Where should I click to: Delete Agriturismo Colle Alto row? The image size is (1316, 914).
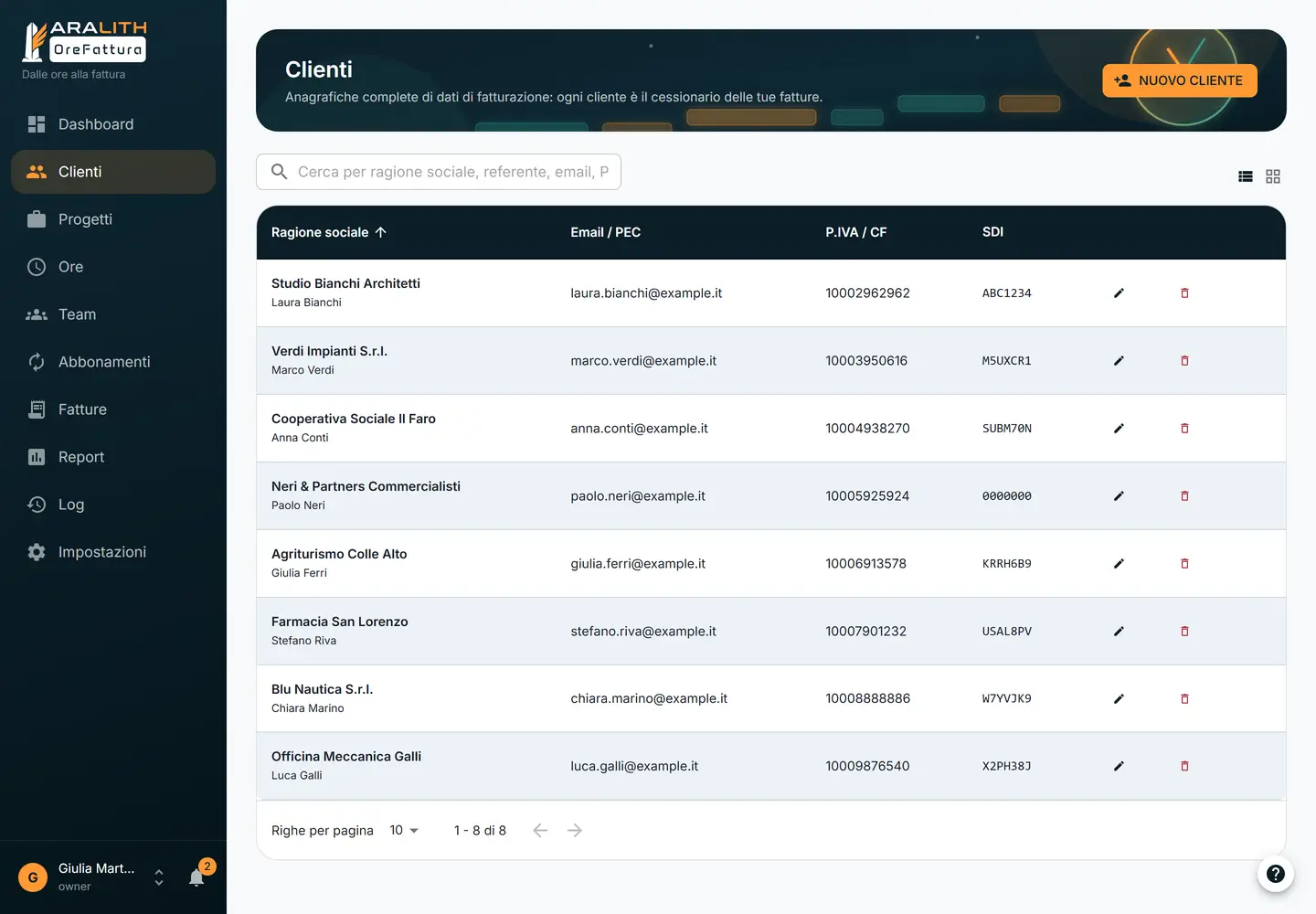click(1184, 564)
